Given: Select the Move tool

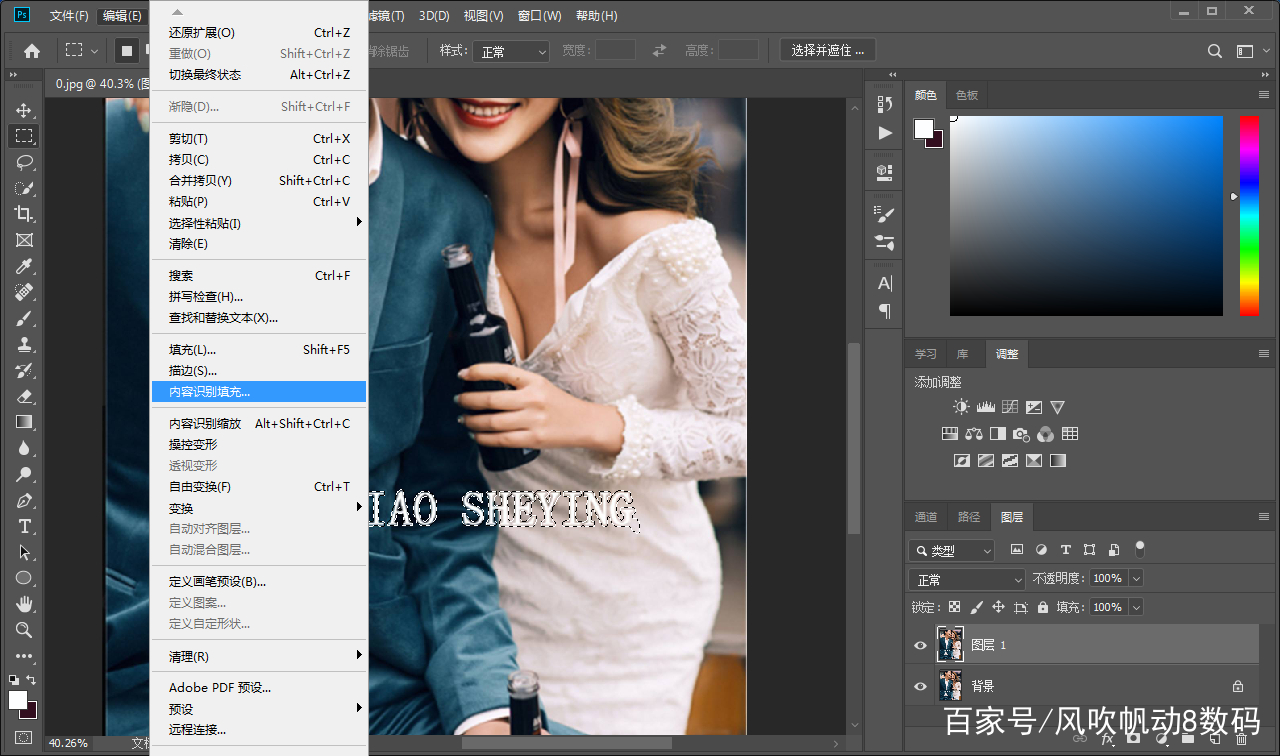Looking at the screenshot, I should coord(24,110).
